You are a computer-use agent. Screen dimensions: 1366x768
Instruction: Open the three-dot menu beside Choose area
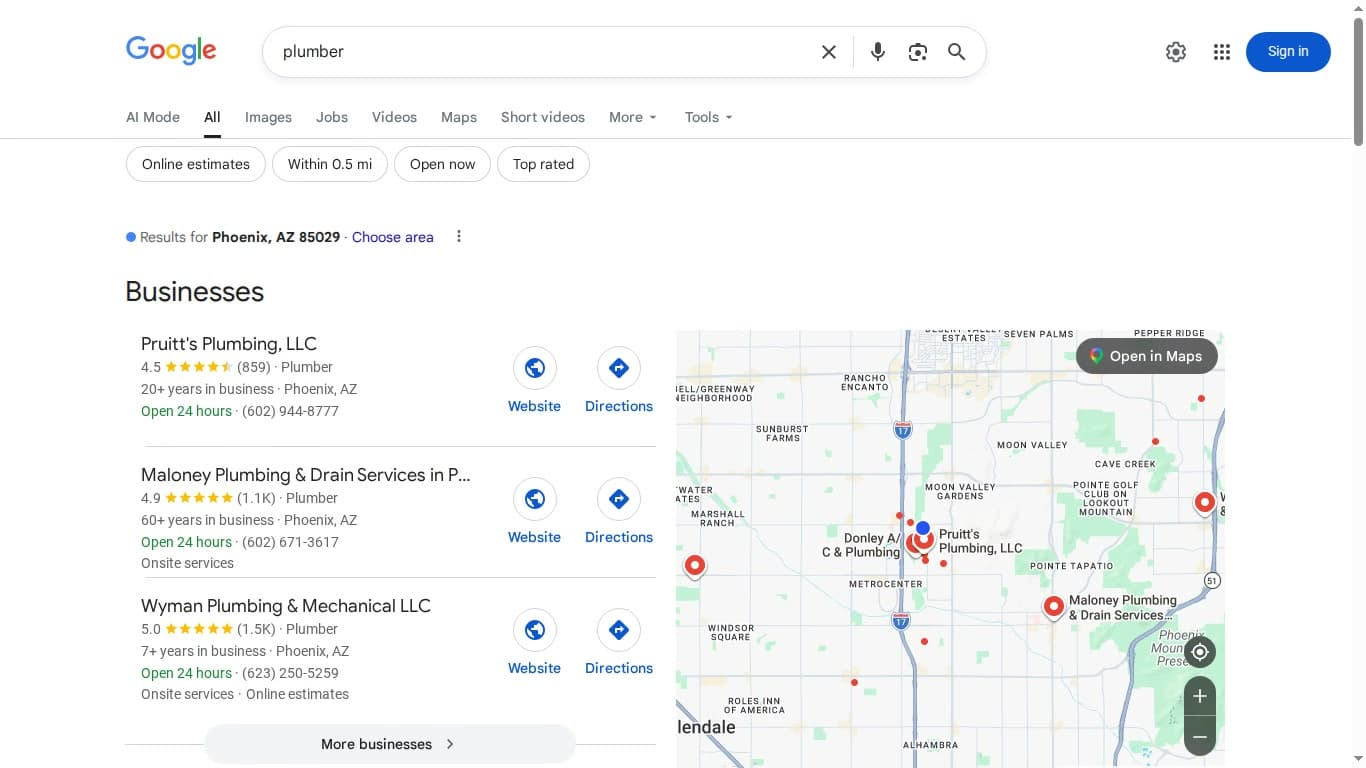[459, 237]
